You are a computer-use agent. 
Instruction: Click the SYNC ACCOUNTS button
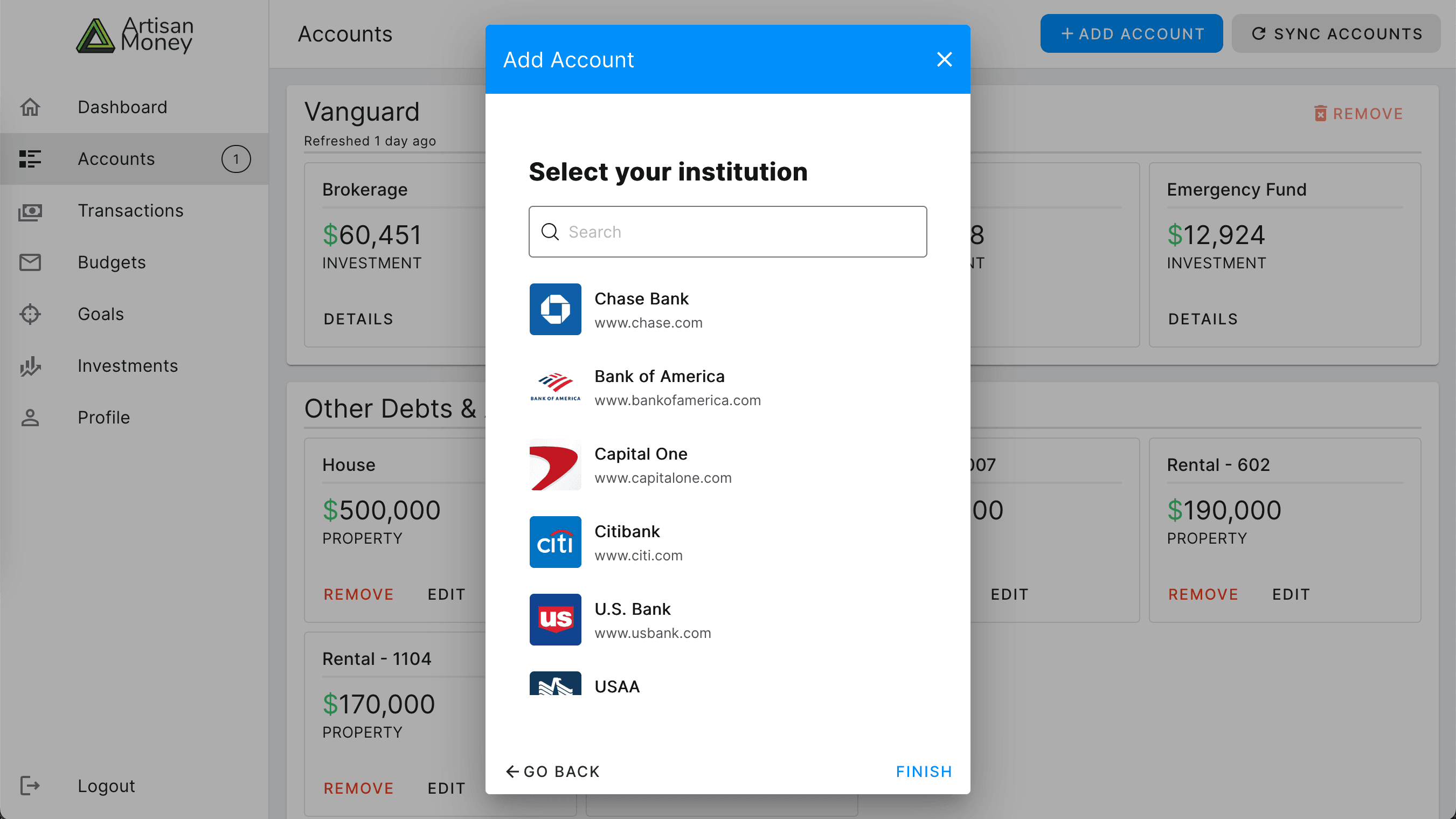(x=1336, y=33)
